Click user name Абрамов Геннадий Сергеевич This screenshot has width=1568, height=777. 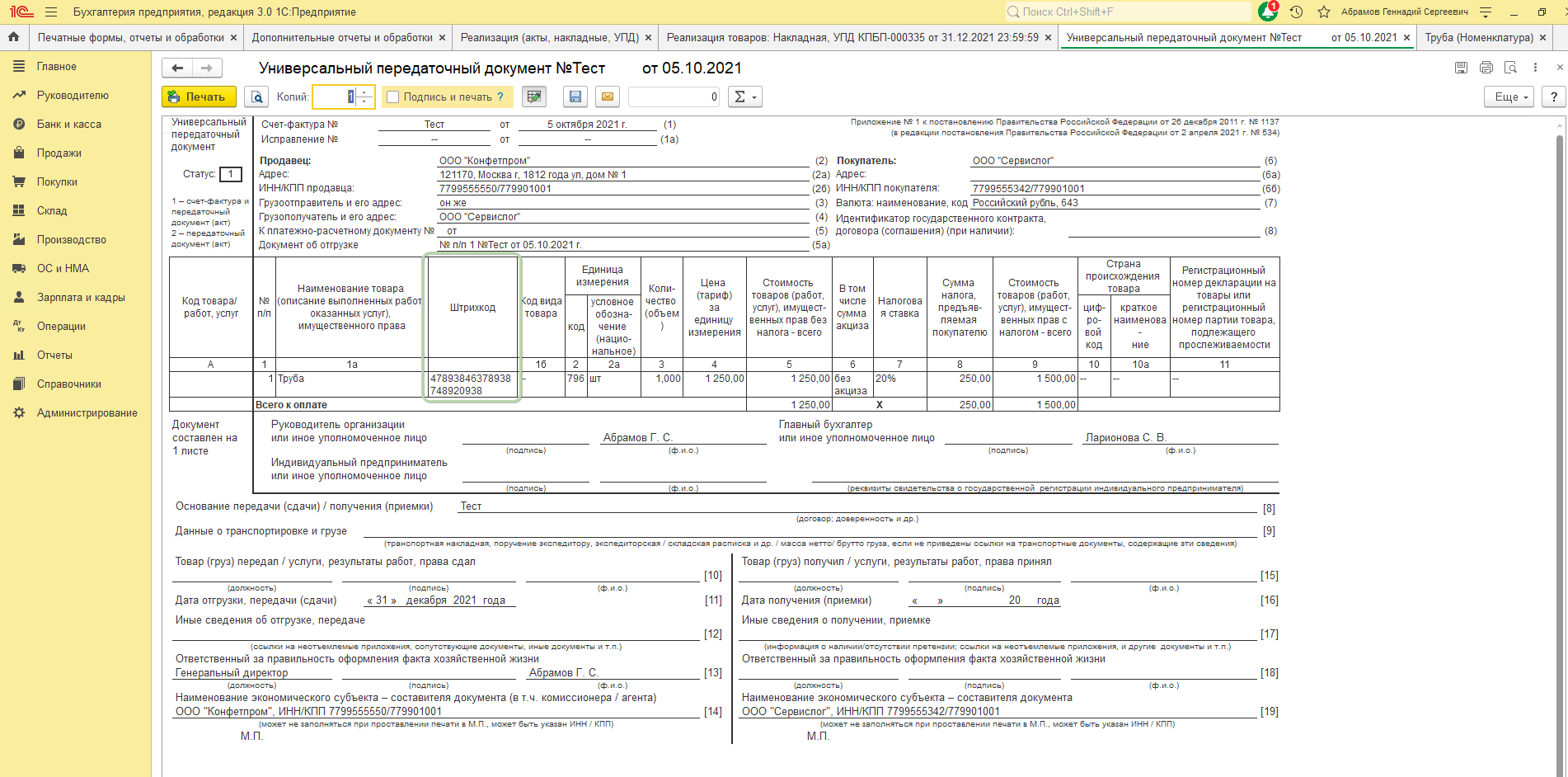[x=1404, y=12]
